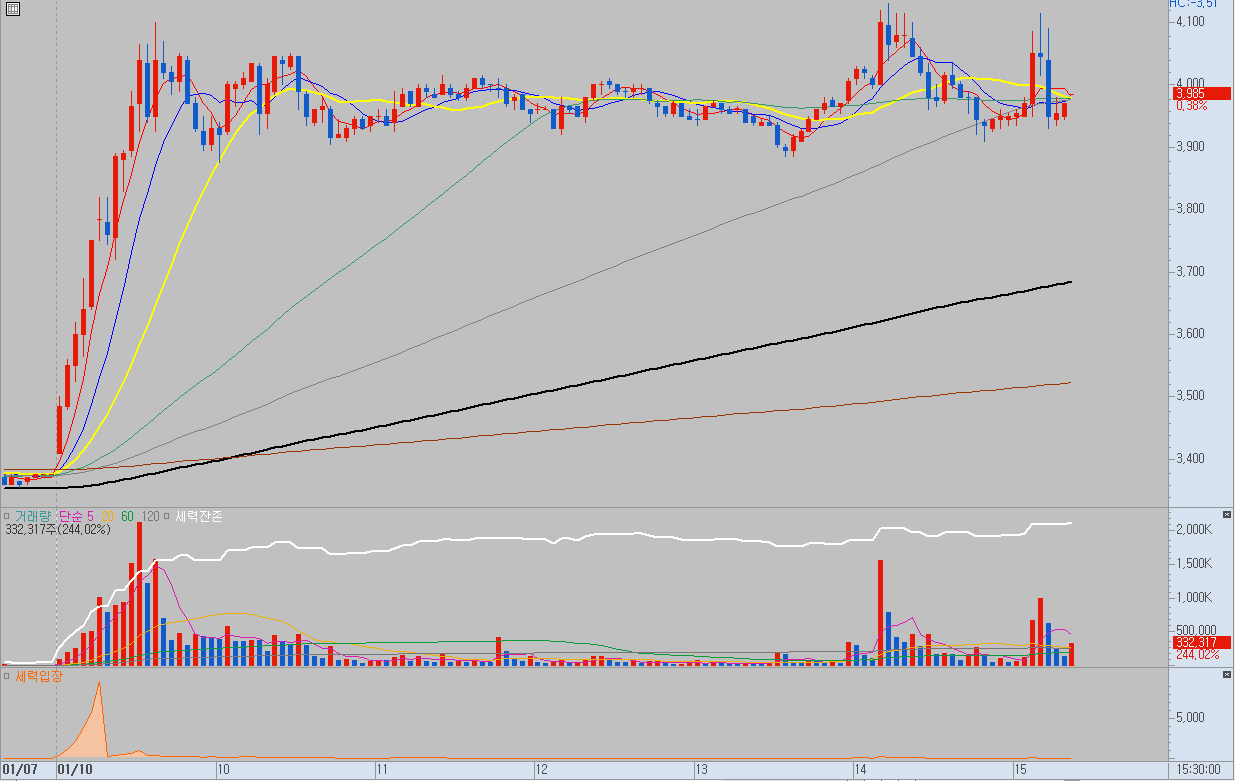Viewport: 1235px width, 781px height.
Task: Select the orange 세력입장 indicator label
Action: (x=38, y=677)
